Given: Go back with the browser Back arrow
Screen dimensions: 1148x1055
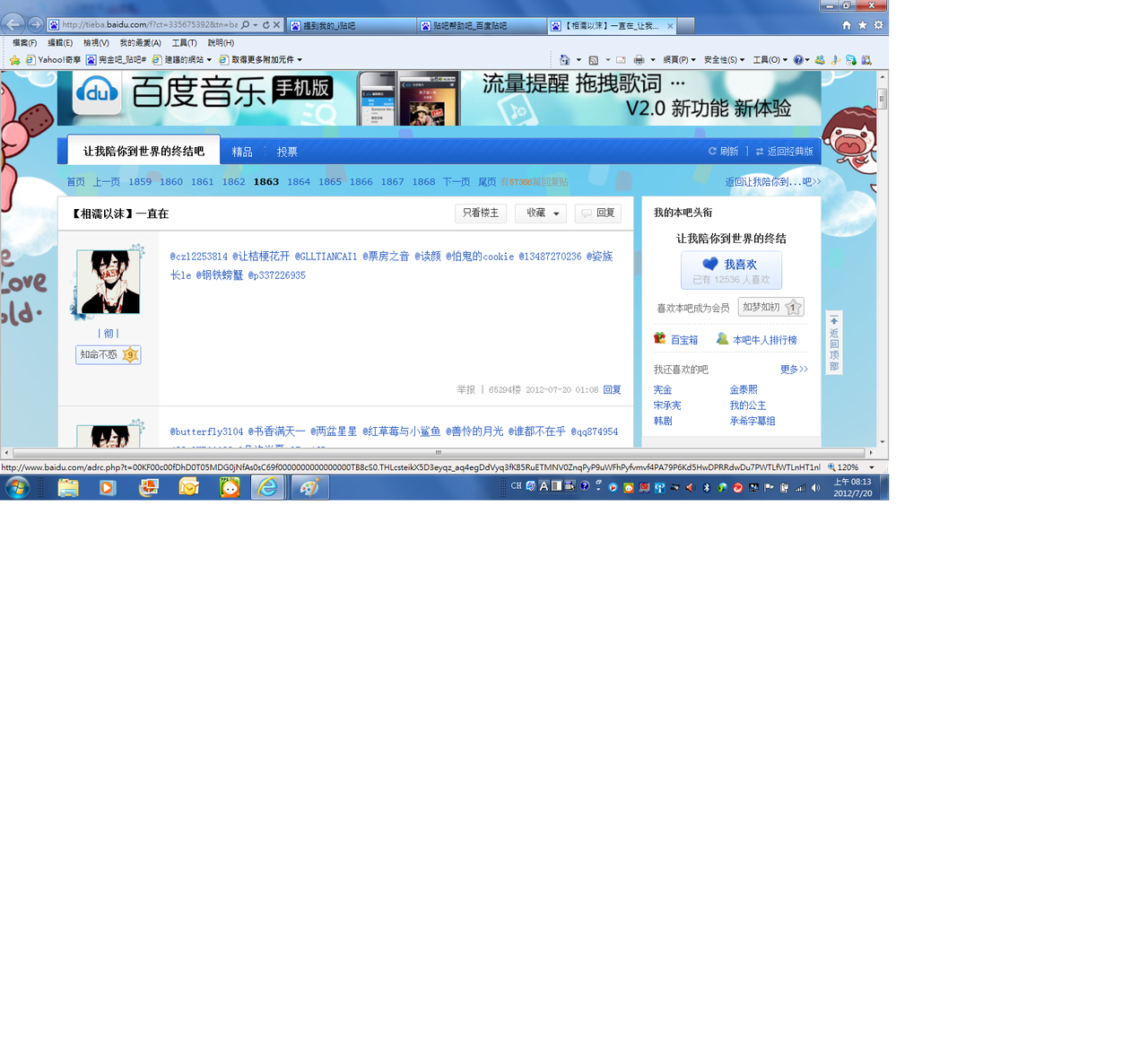Looking at the screenshot, I should pyautogui.click(x=13, y=24).
